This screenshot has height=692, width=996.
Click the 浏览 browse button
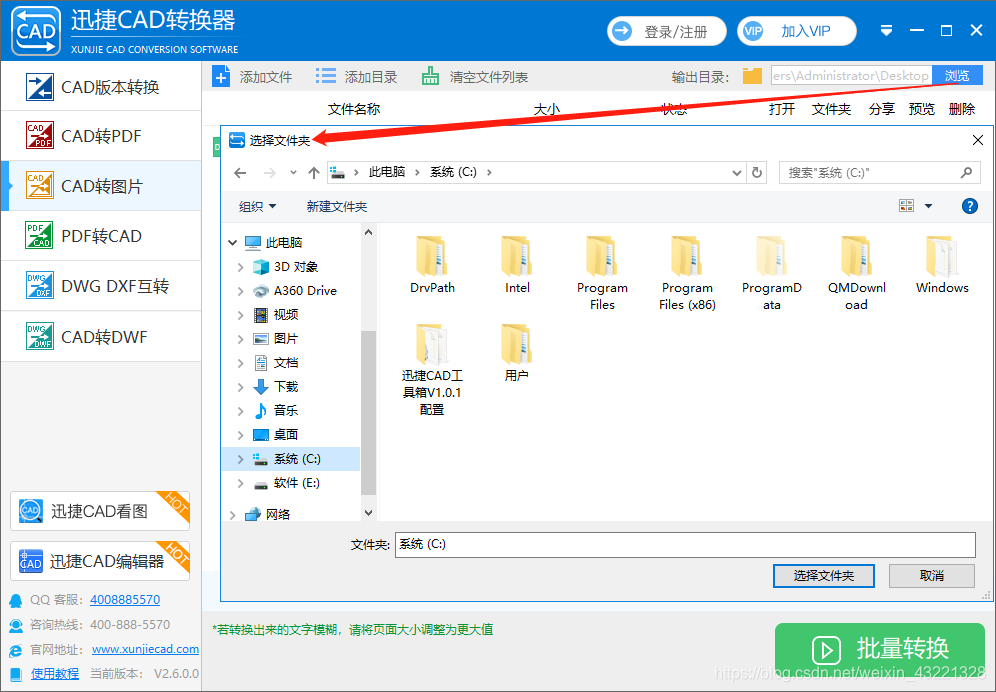tap(957, 76)
